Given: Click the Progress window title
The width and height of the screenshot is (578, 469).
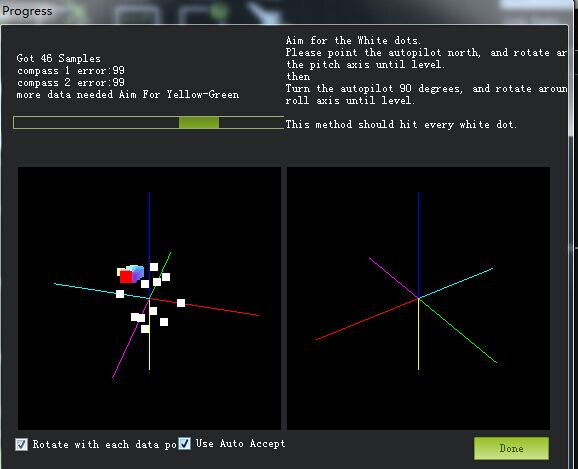Looking at the screenshot, I should (x=27, y=11).
